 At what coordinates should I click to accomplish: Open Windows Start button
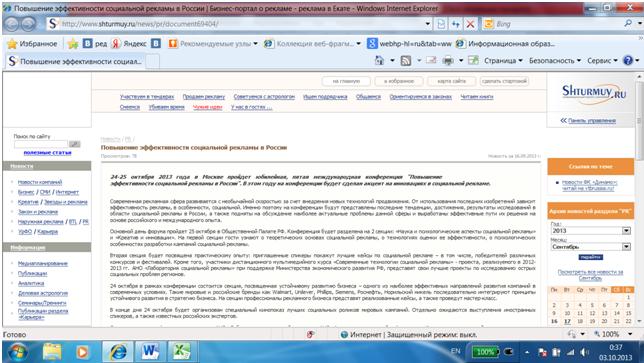(x=17, y=352)
